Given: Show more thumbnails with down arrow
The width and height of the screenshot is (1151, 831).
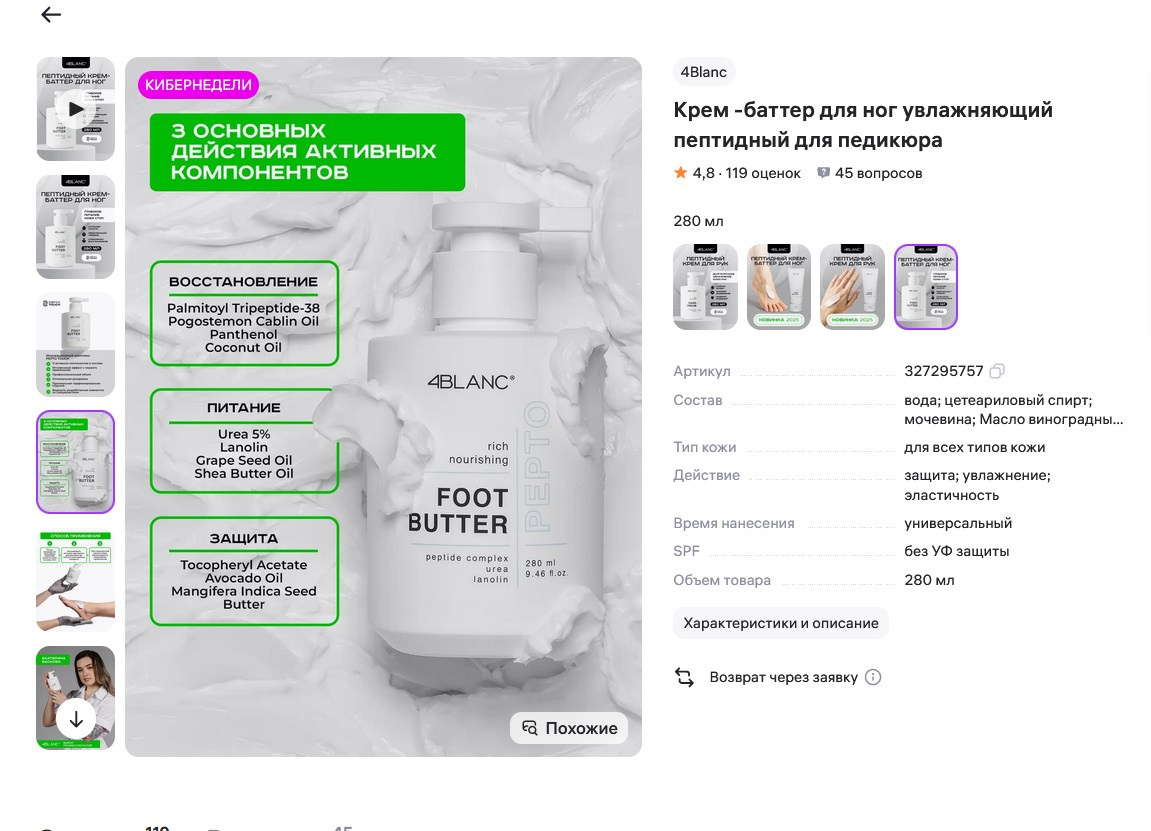Looking at the screenshot, I should click(76, 719).
